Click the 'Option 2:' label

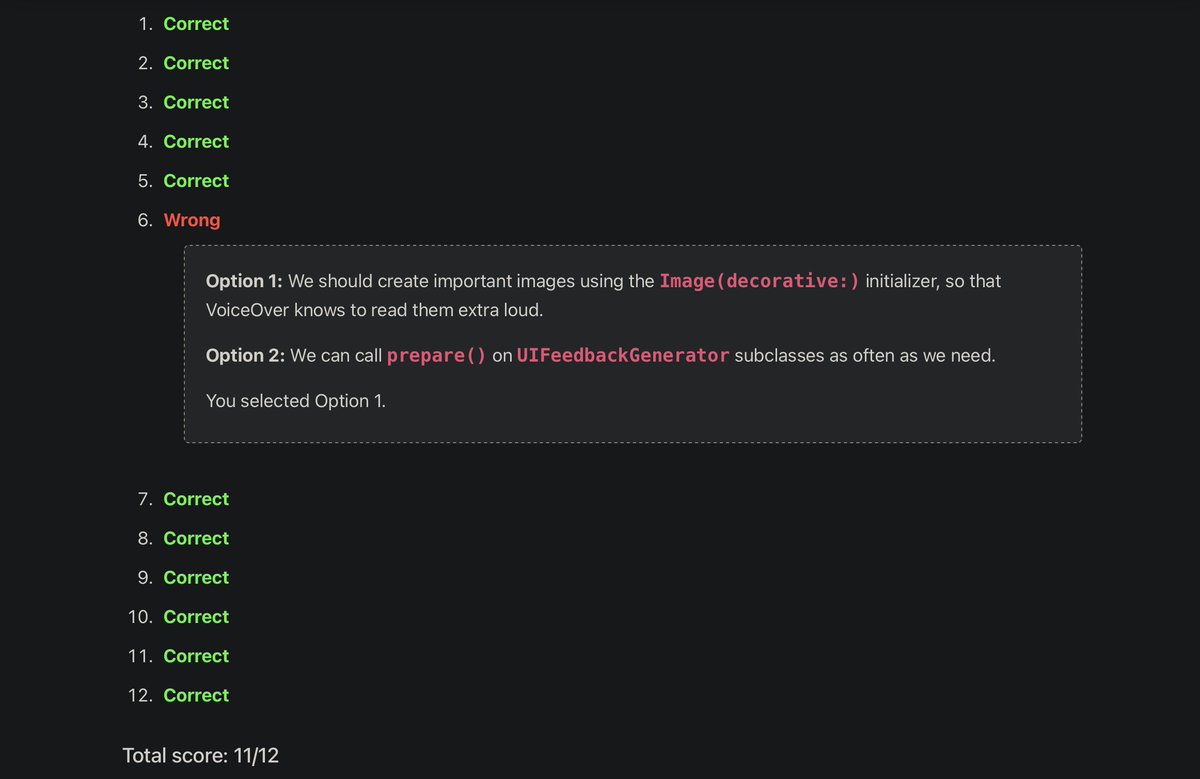click(246, 355)
